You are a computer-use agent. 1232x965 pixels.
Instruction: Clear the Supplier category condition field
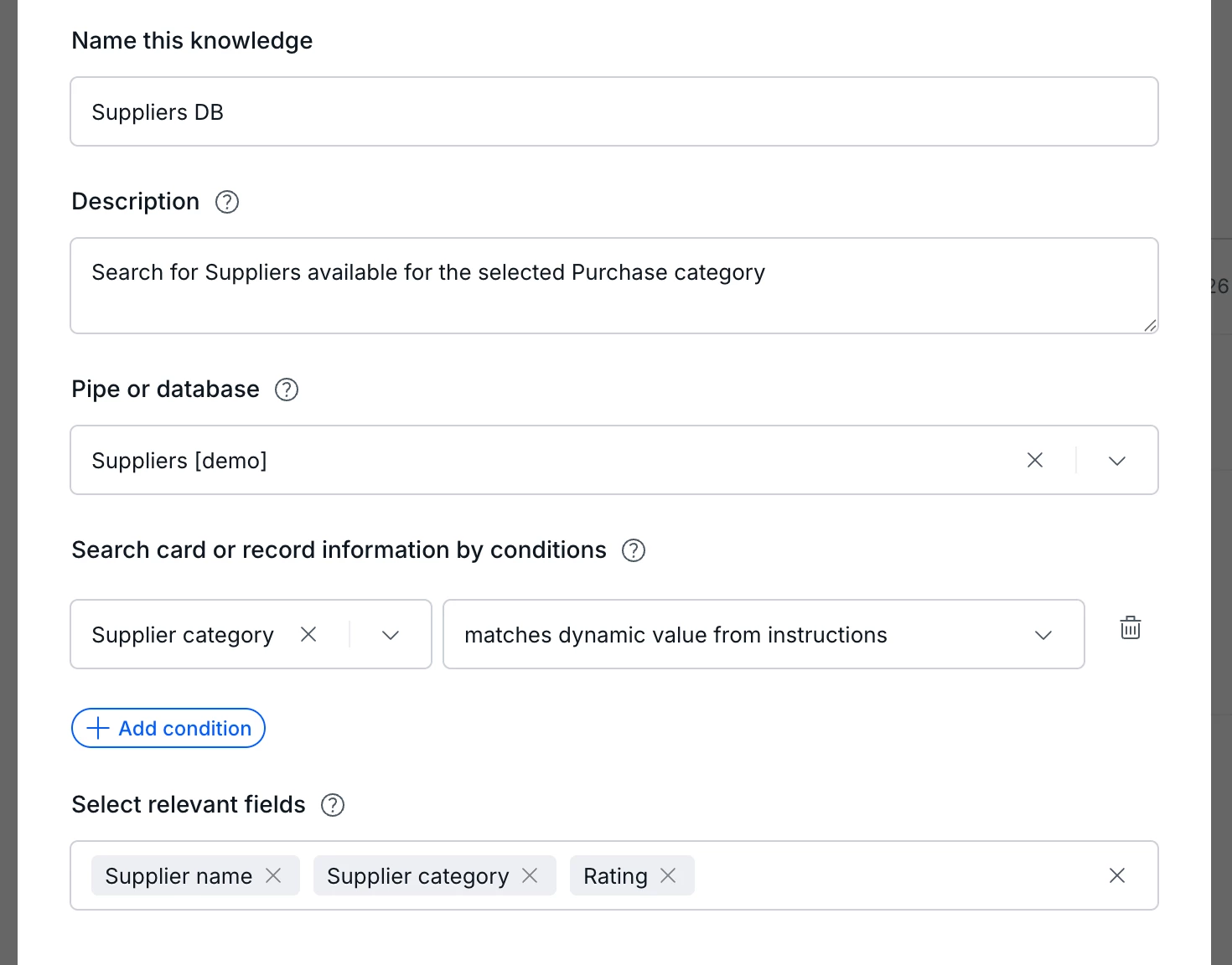(x=308, y=635)
